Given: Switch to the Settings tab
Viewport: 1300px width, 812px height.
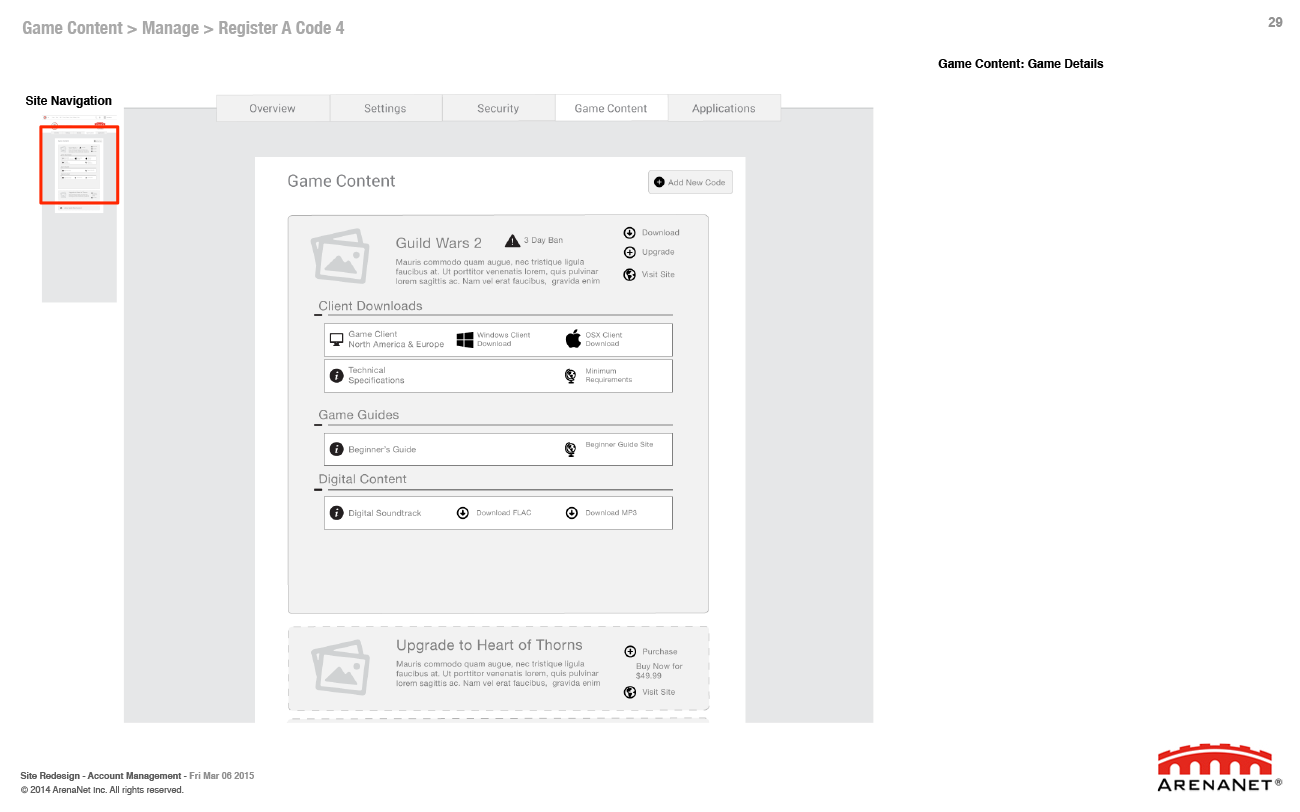Looking at the screenshot, I should 385,108.
